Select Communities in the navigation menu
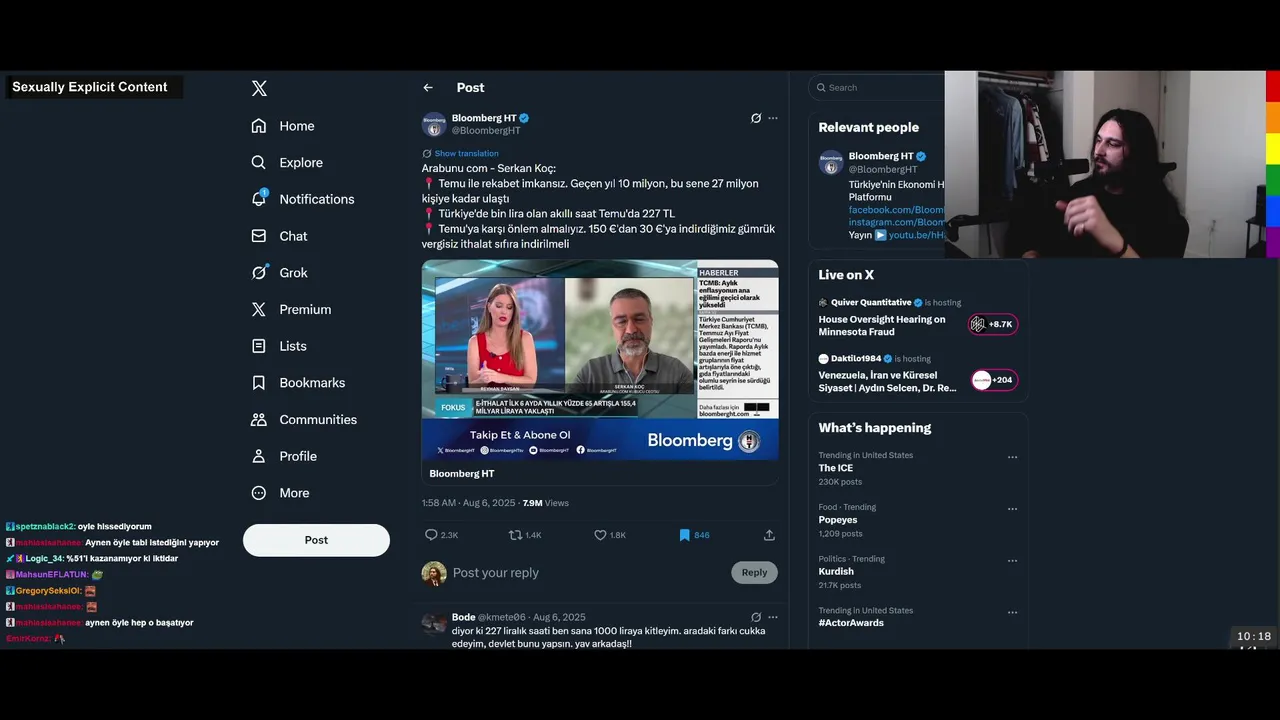This screenshot has width=1280, height=720. tap(318, 419)
